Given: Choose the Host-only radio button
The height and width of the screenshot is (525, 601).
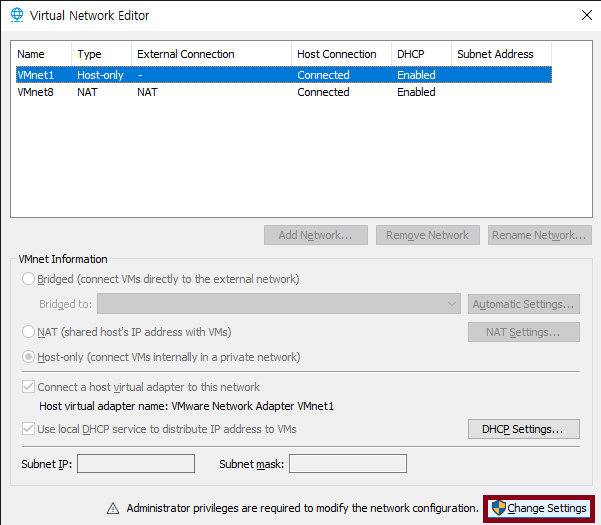Looking at the screenshot, I should [x=28, y=357].
